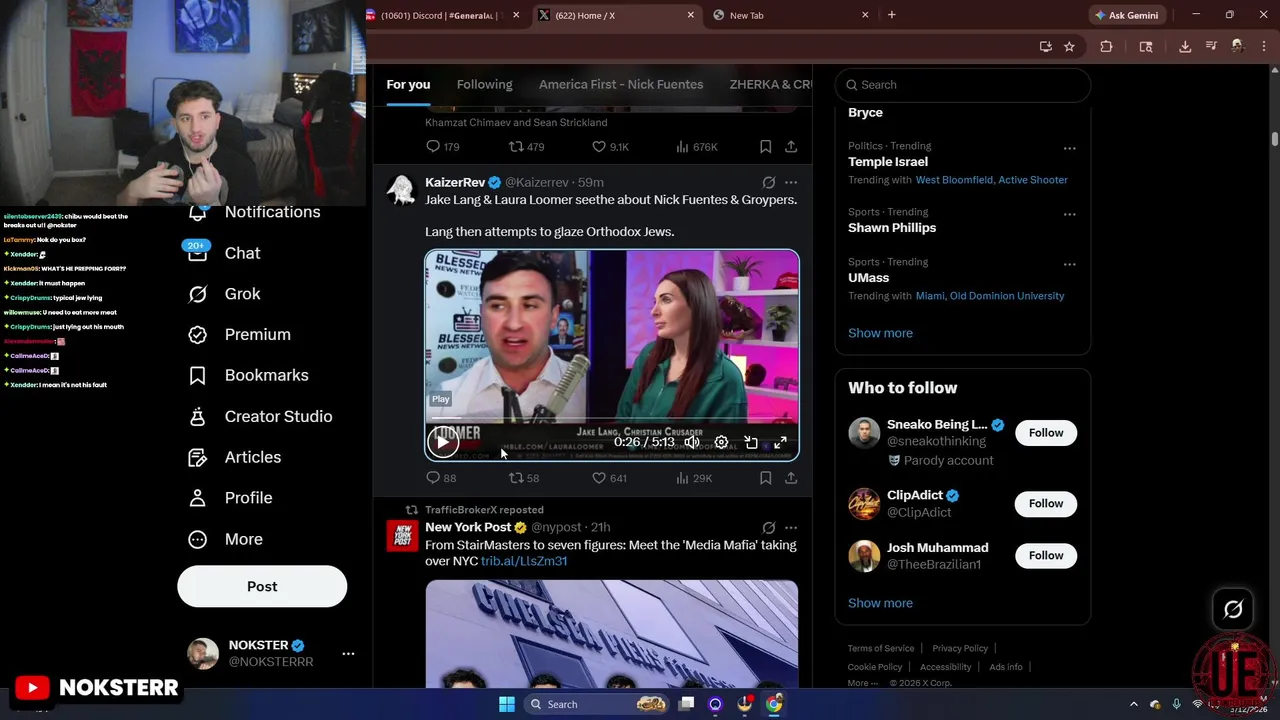Mute the video volume
Screen dimensions: 1280x720
point(691,442)
